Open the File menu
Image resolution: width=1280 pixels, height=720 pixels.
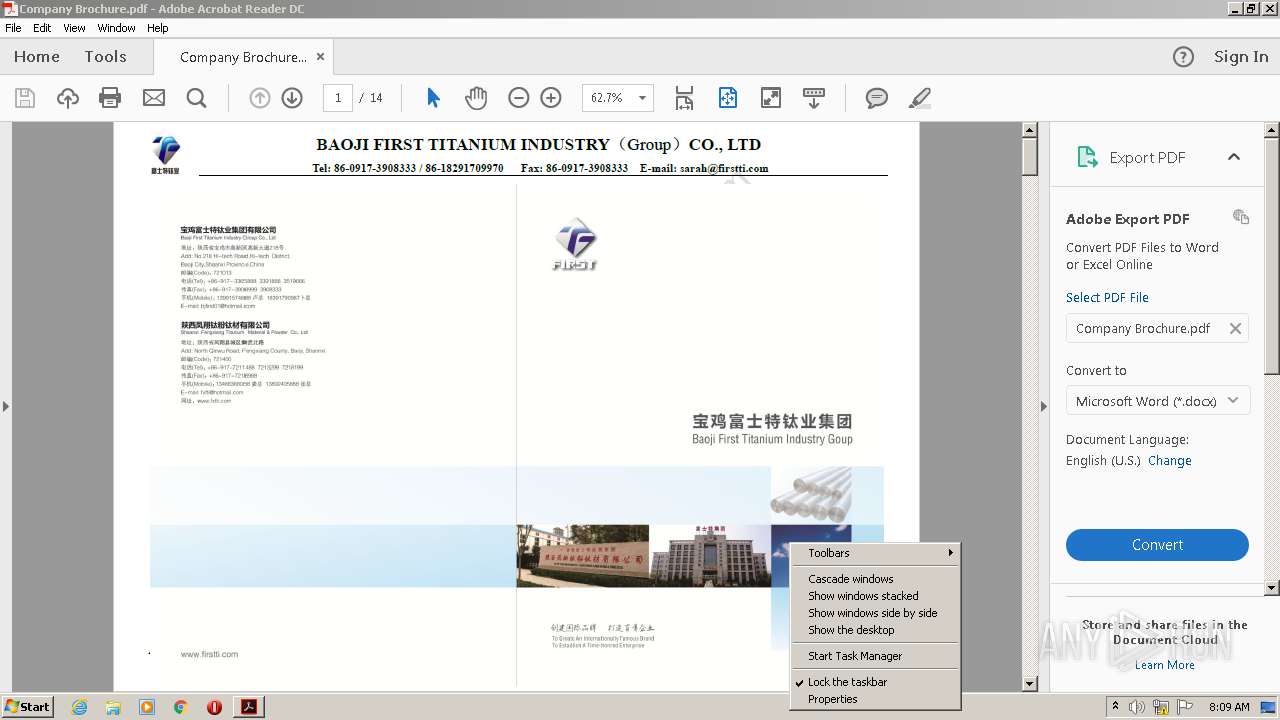tap(13, 28)
